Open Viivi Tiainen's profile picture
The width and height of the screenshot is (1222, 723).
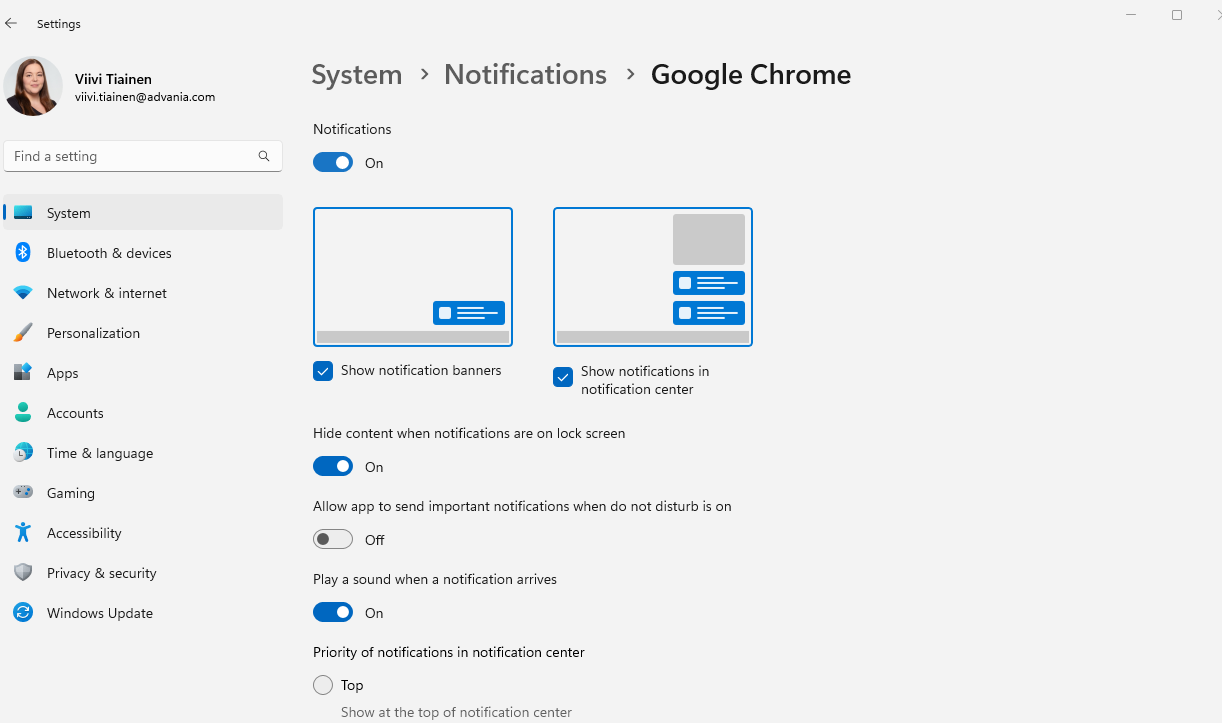click(x=33, y=86)
